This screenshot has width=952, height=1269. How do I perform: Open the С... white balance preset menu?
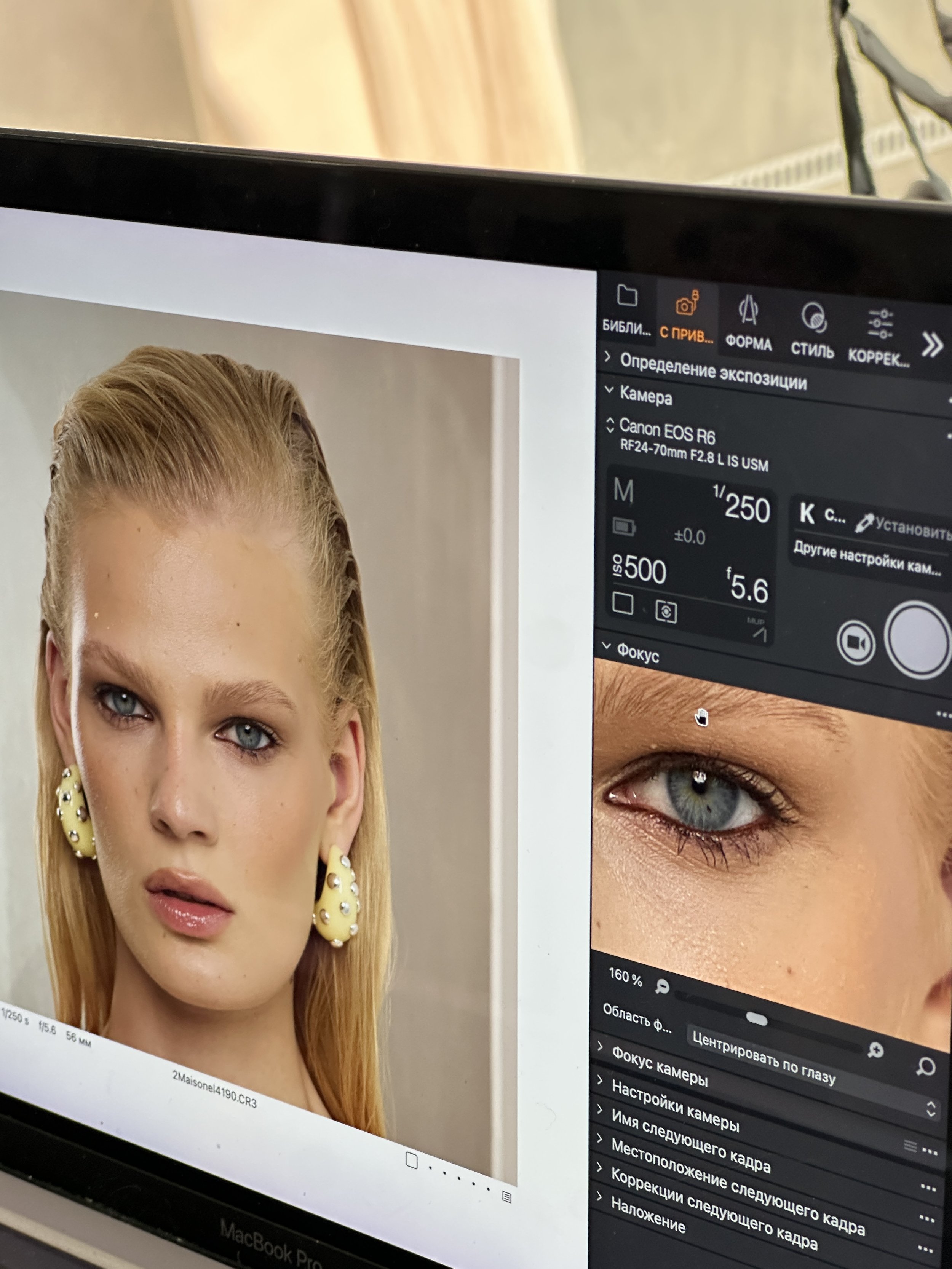coord(834,517)
